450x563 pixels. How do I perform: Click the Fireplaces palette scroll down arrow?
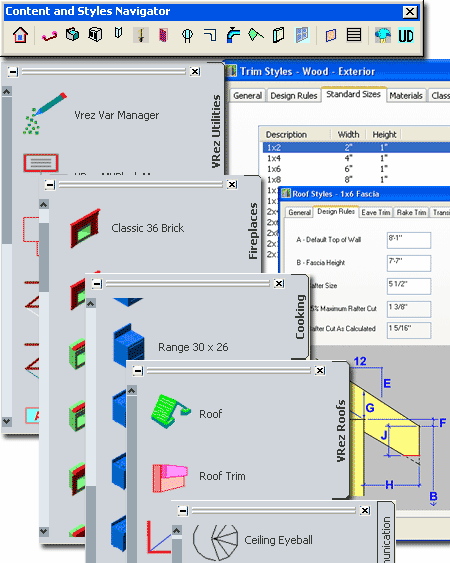pos(44,531)
